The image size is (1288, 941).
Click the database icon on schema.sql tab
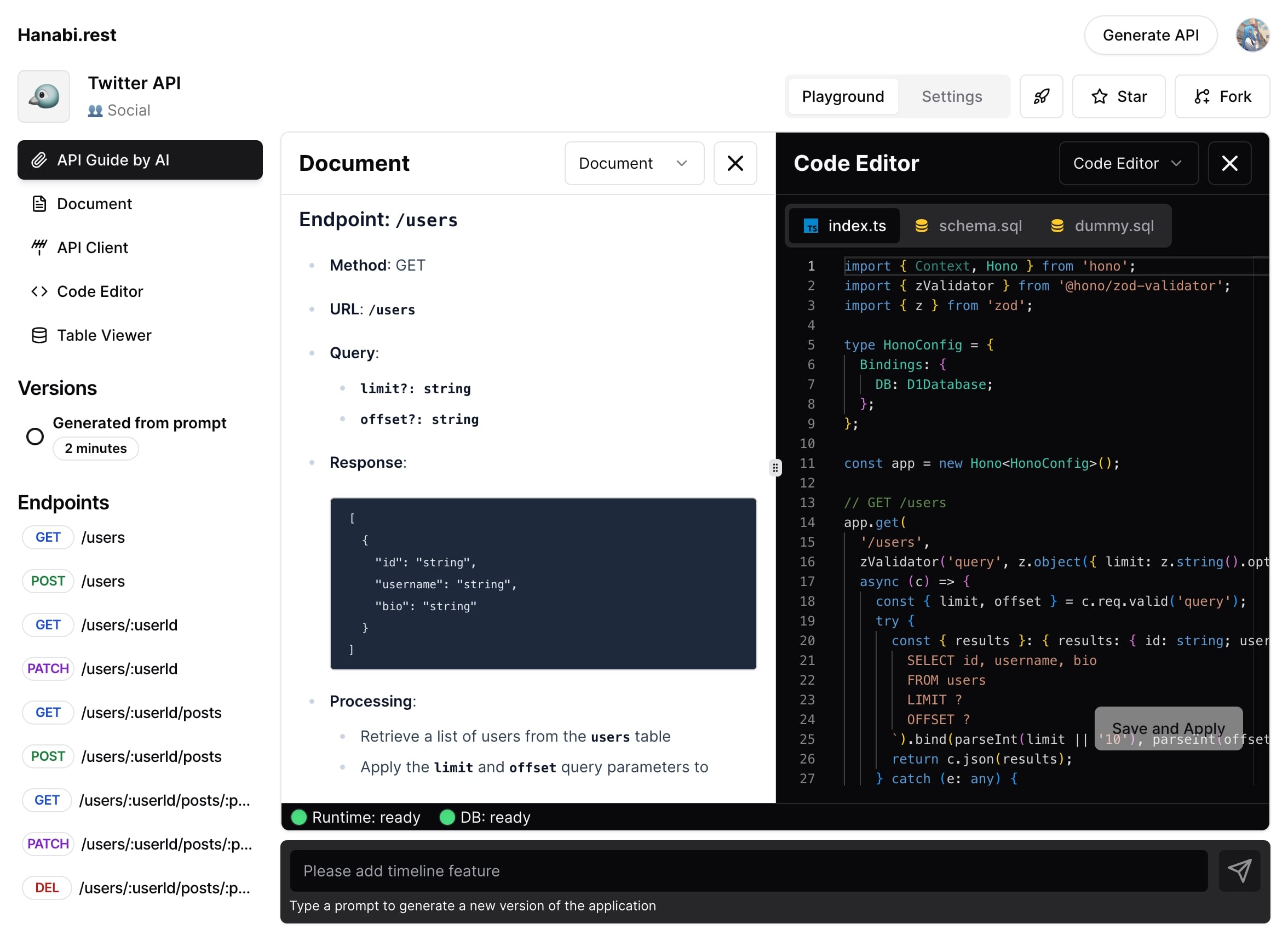click(921, 226)
